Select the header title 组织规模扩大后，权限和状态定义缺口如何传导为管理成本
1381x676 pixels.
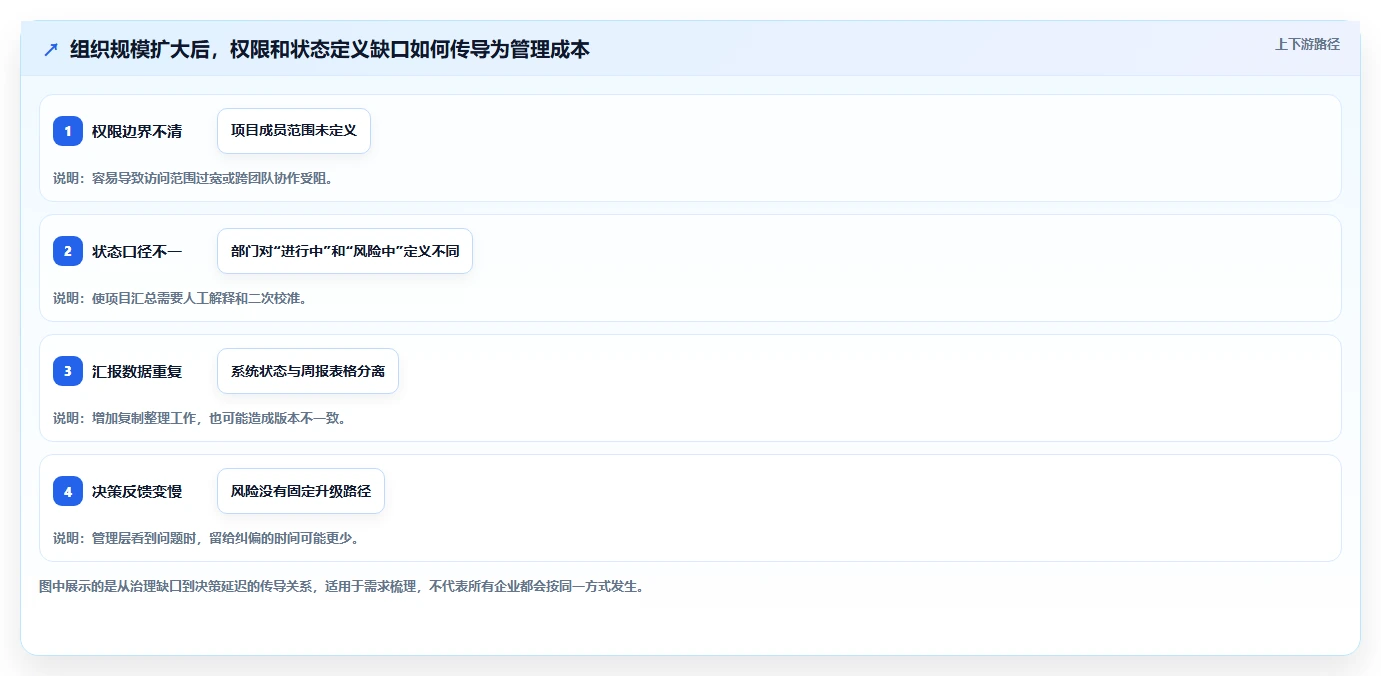330,49
